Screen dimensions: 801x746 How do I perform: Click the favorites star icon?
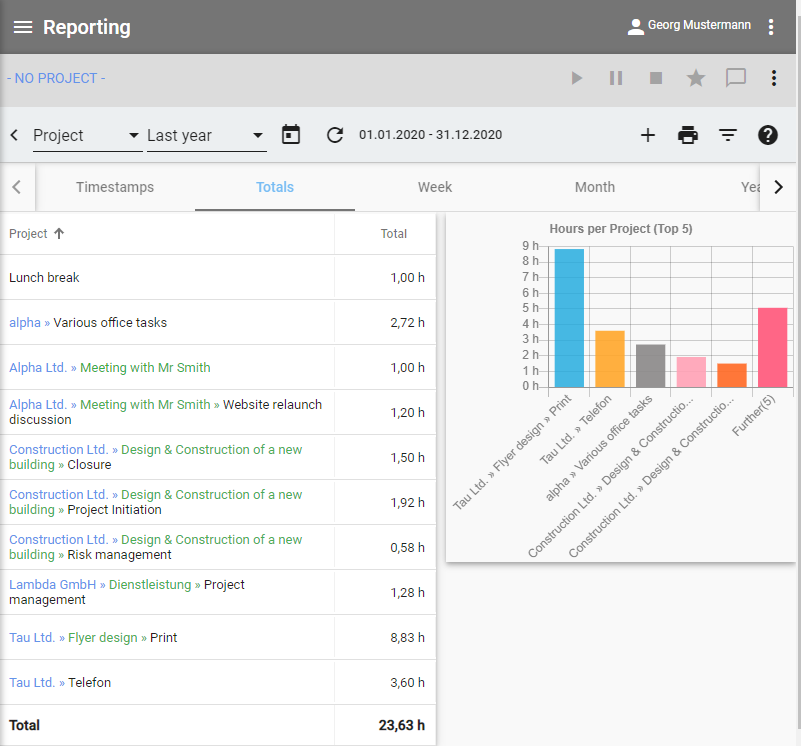click(696, 78)
